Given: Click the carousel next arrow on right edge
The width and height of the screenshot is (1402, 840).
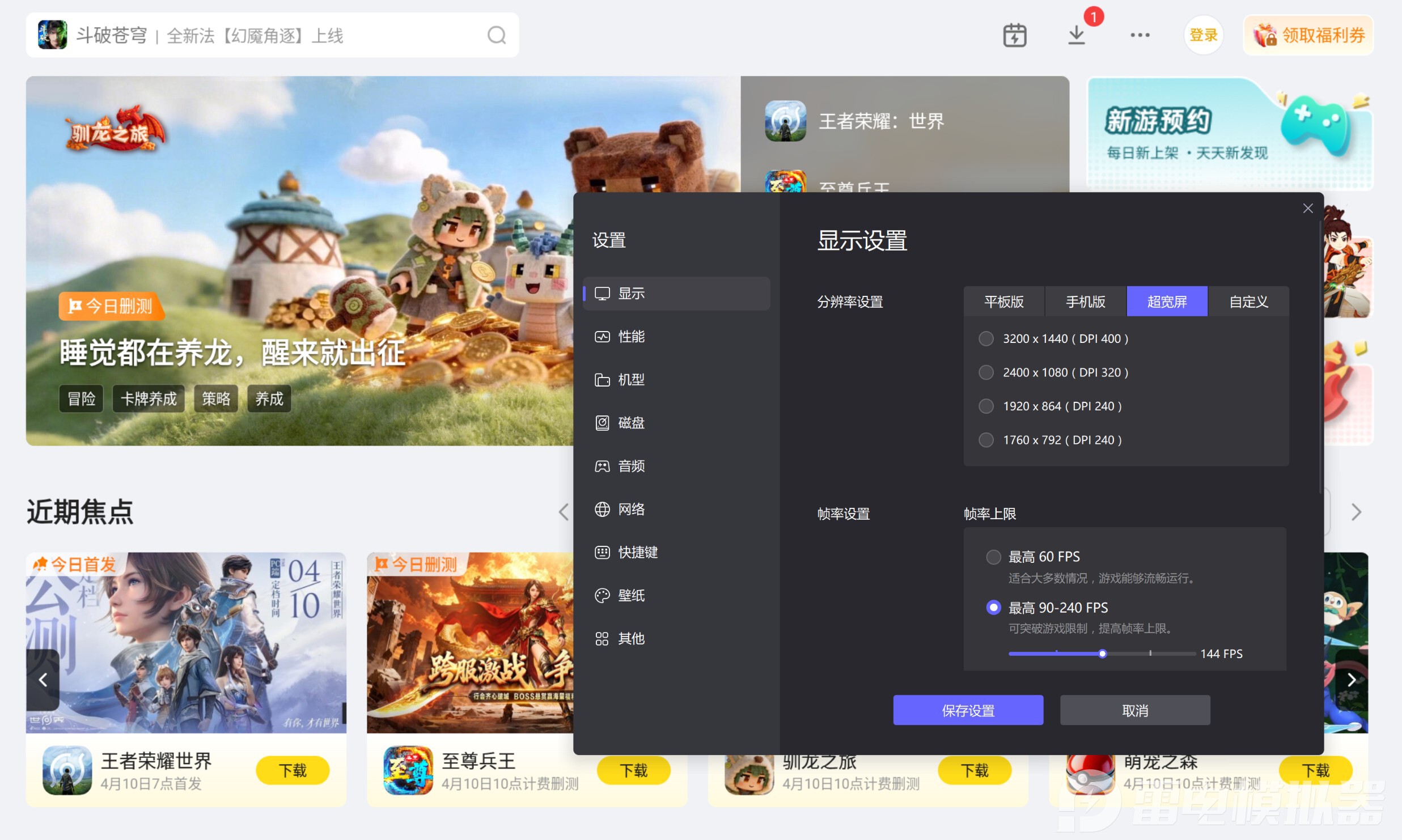Looking at the screenshot, I should point(1351,680).
